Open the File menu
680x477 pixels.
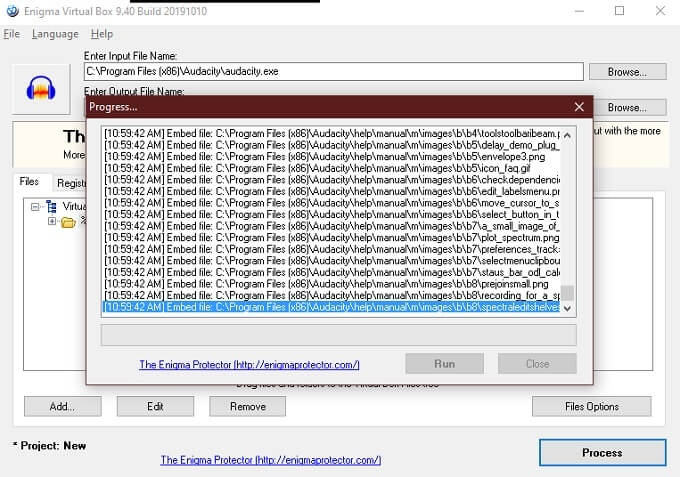pos(12,34)
